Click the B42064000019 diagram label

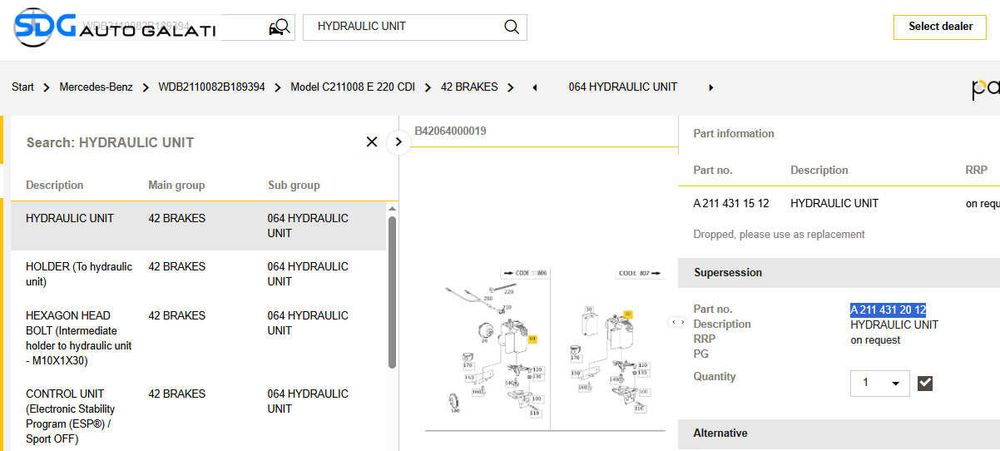450,131
